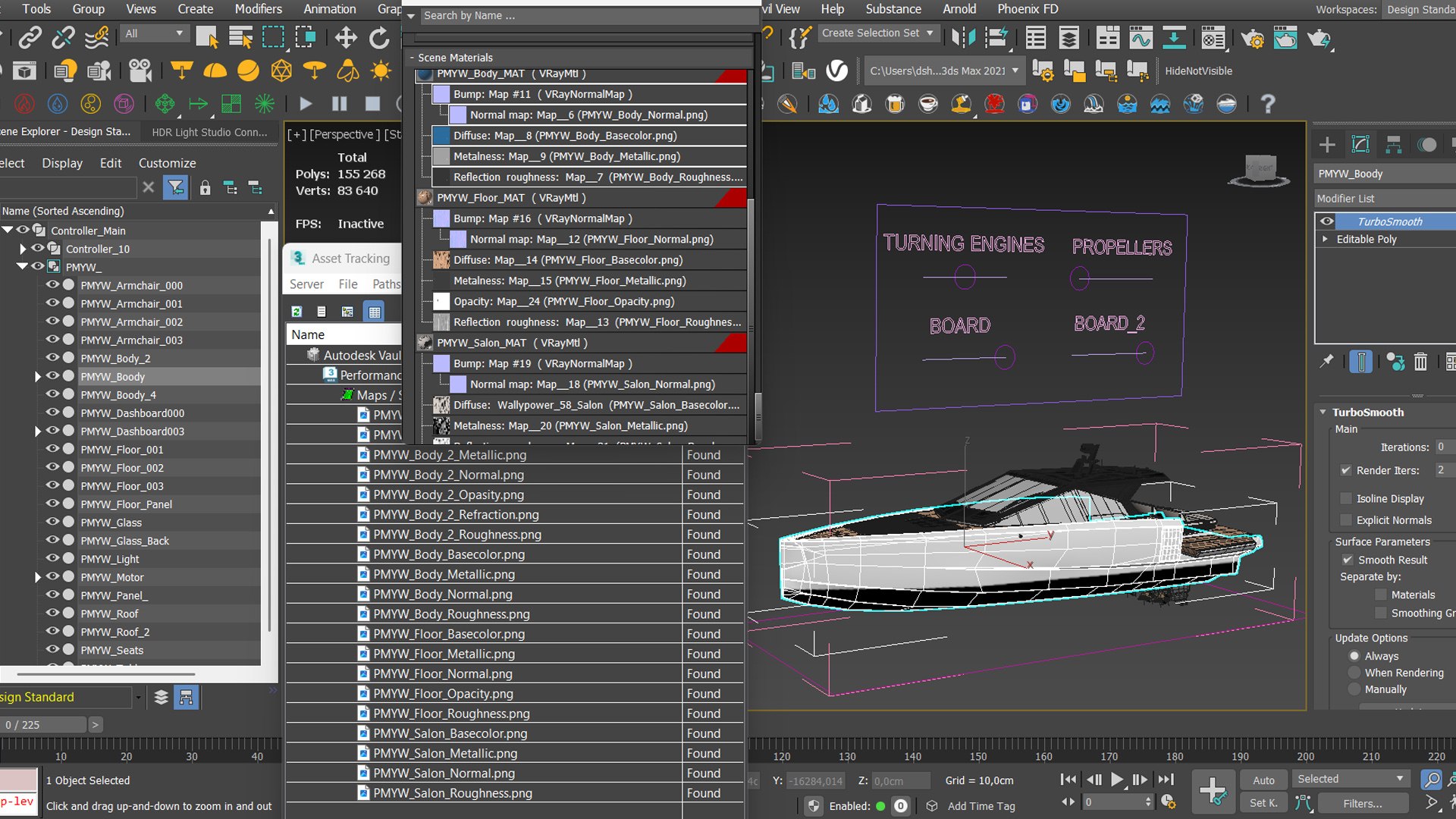Enable Isoline Display checkbox
This screenshot has height=819, width=1456.
pyautogui.click(x=1346, y=498)
